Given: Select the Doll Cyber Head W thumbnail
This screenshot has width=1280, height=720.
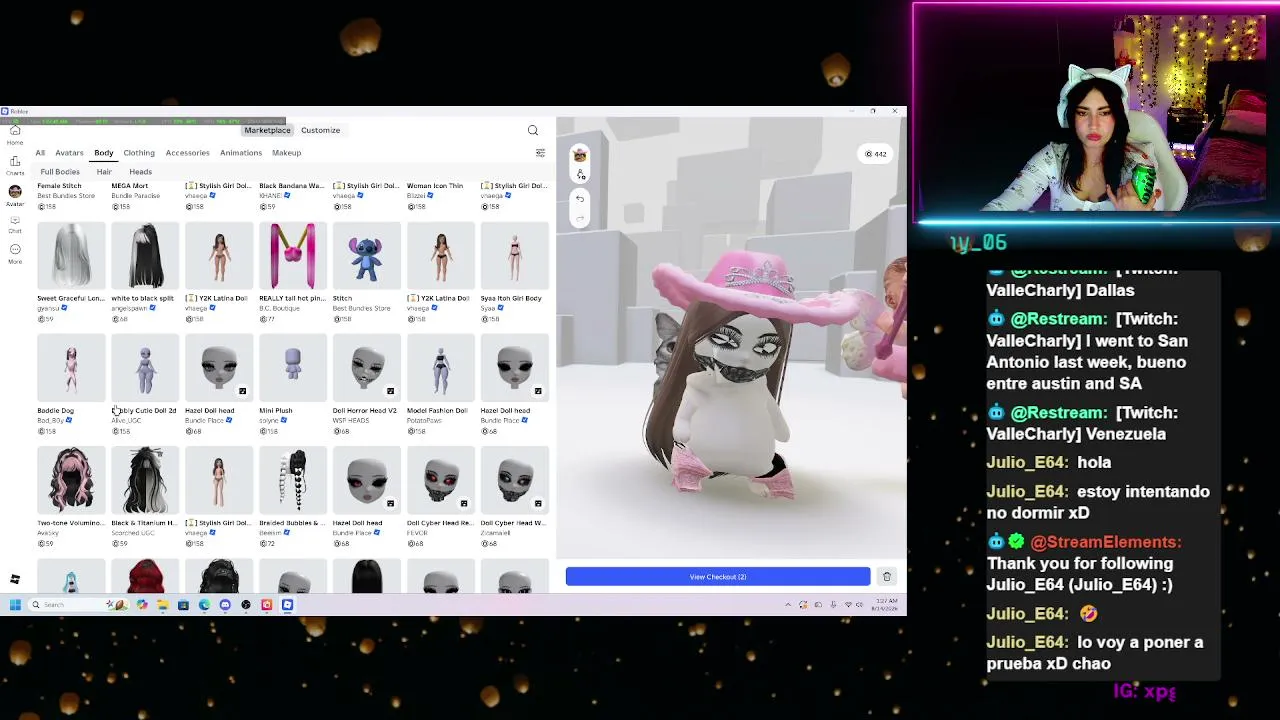Looking at the screenshot, I should [x=515, y=481].
